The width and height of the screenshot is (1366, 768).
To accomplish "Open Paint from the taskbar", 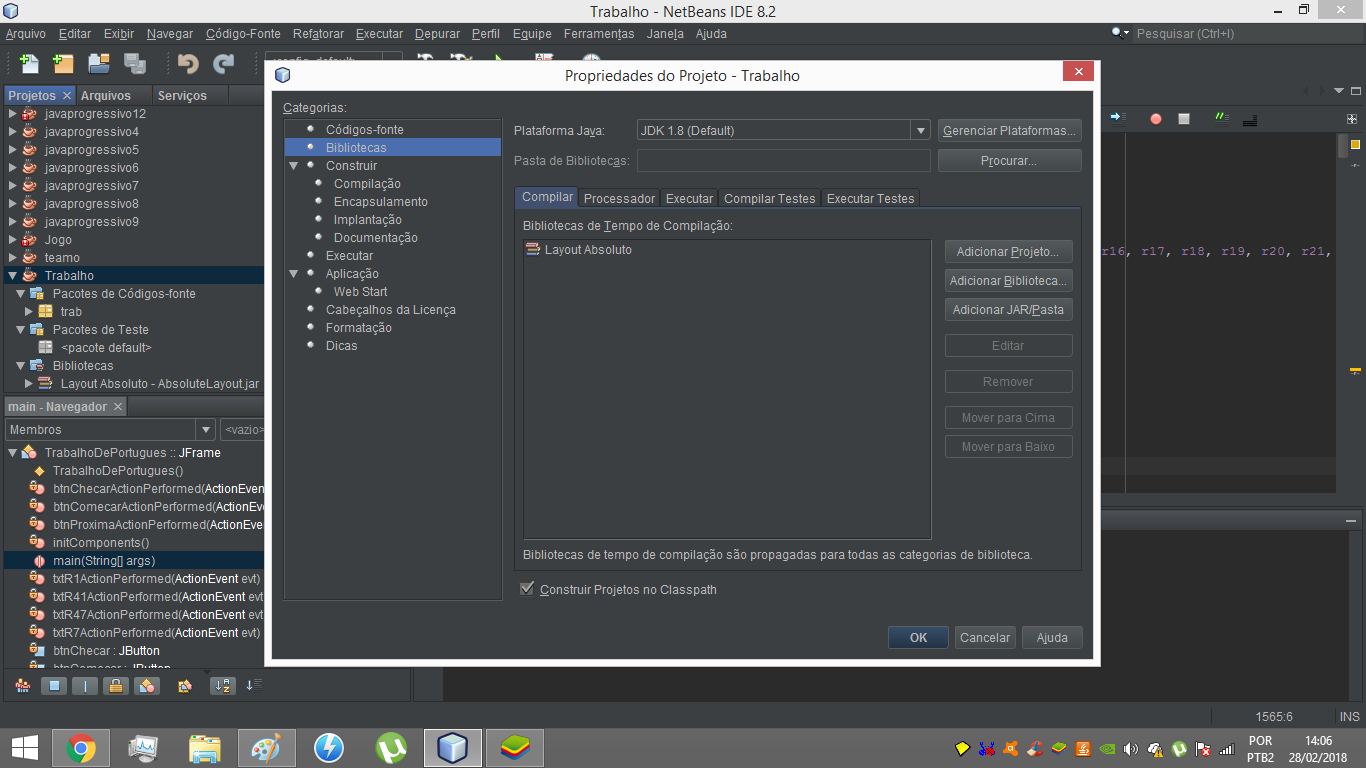I will click(x=267, y=748).
